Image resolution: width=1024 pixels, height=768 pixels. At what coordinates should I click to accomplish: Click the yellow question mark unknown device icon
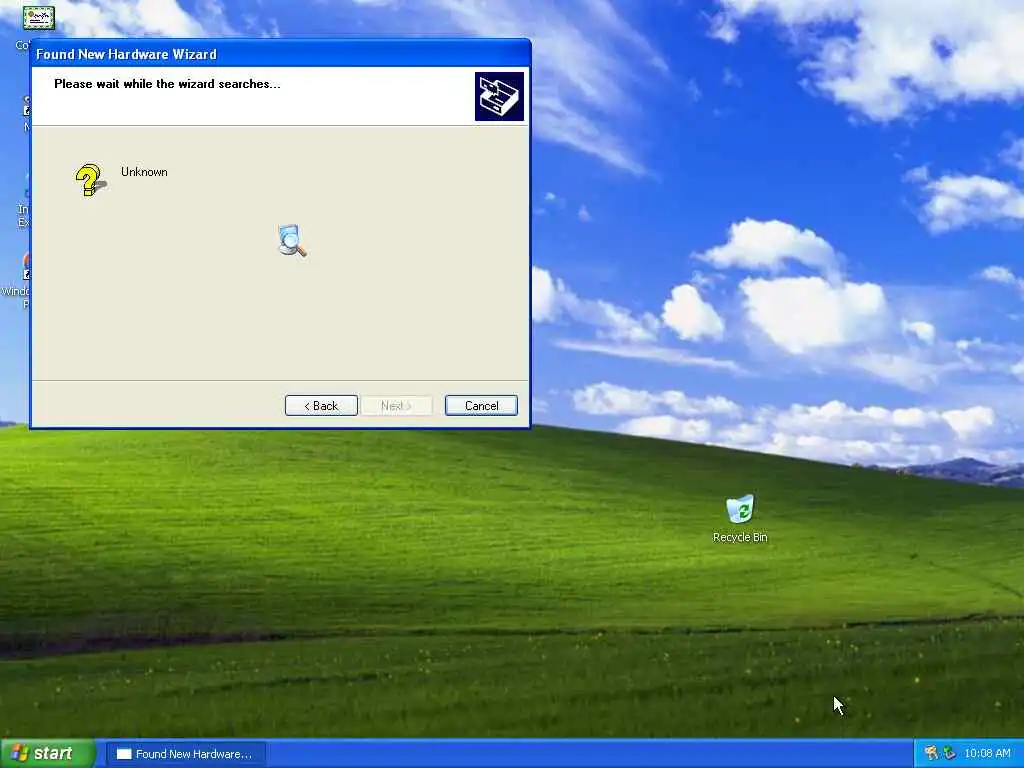91,180
